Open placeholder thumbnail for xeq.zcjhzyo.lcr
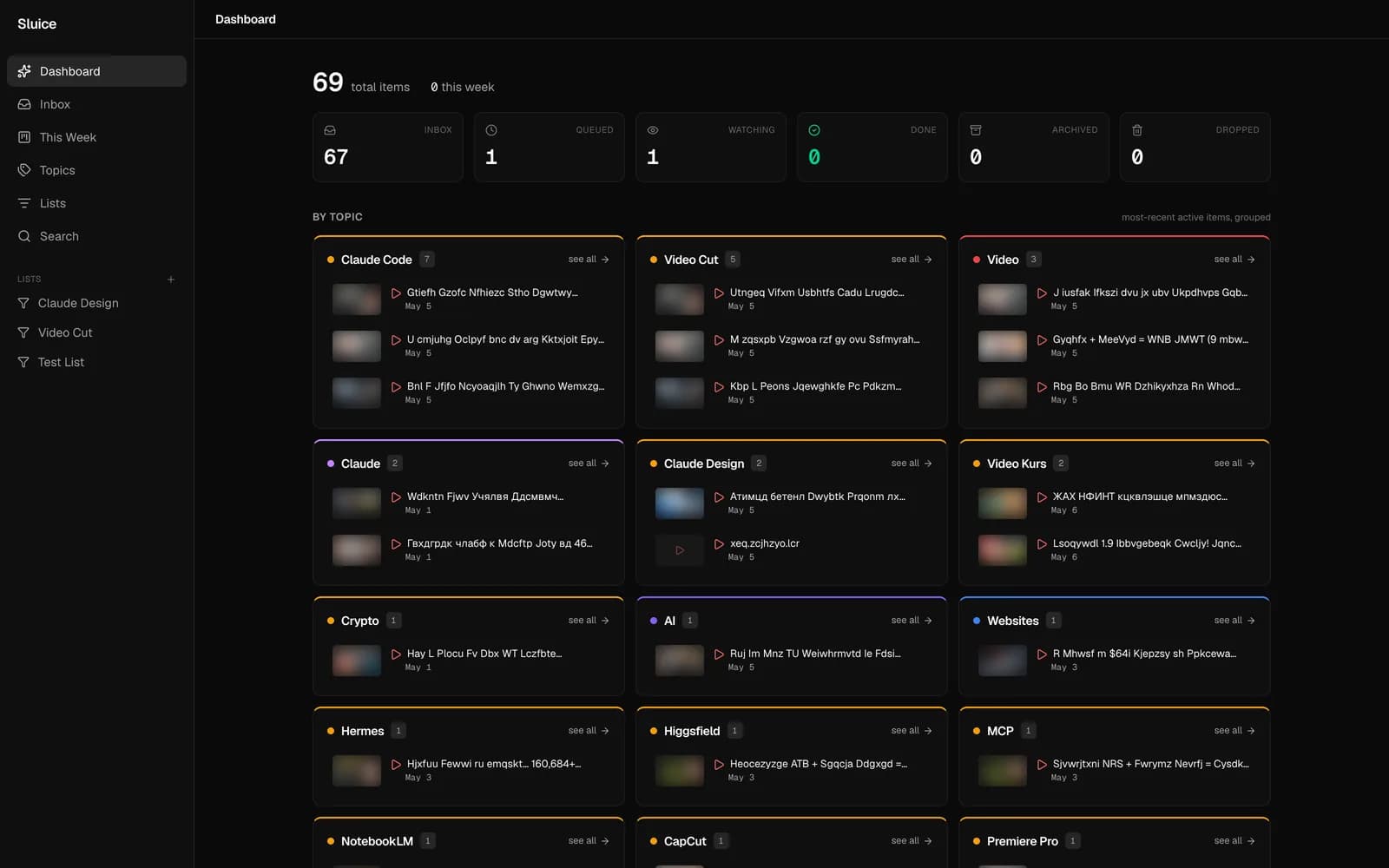Viewport: 1389px width, 868px height. 680,550
